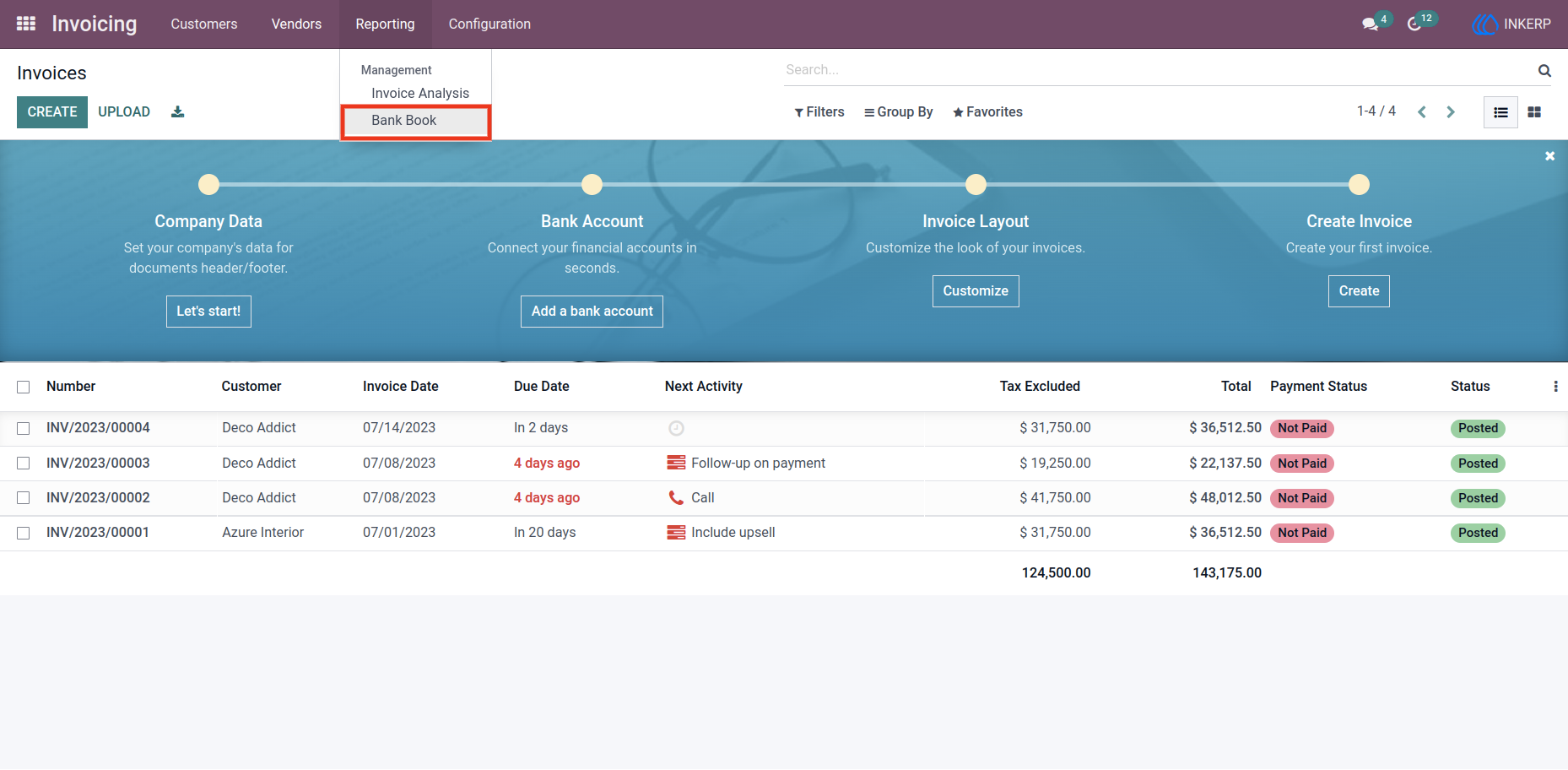Switch to list view icon
The height and width of the screenshot is (770, 1568).
pyautogui.click(x=1500, y=112)
